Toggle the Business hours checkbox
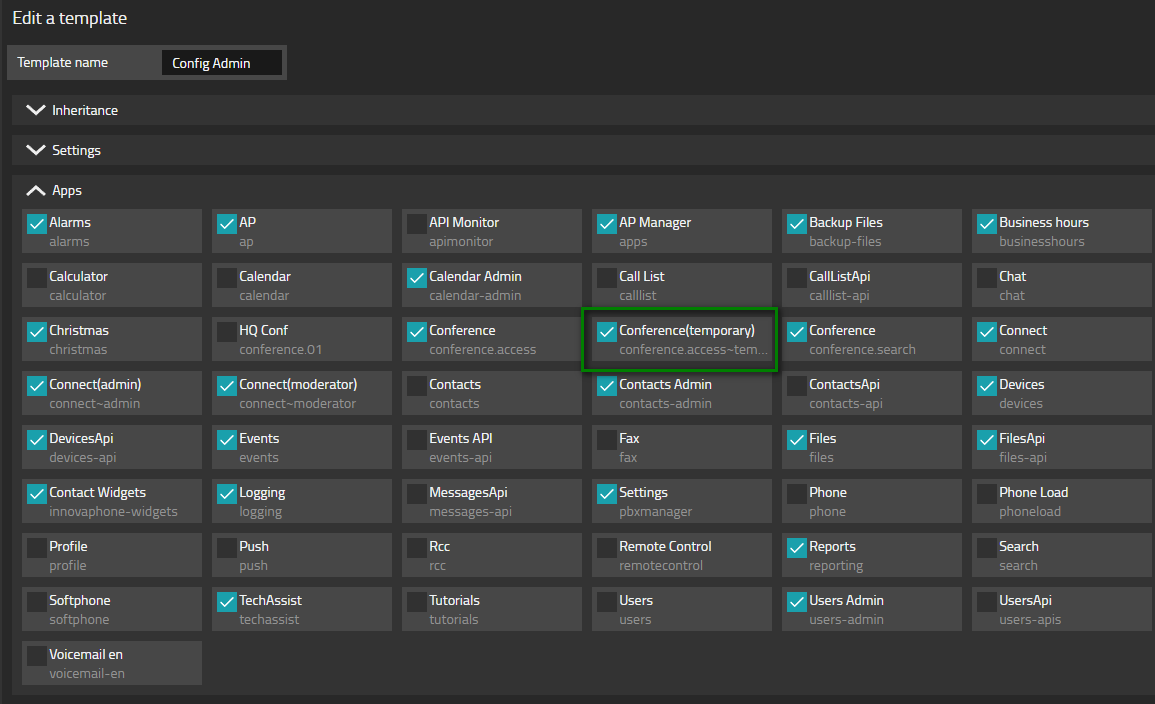 [987, 223]
